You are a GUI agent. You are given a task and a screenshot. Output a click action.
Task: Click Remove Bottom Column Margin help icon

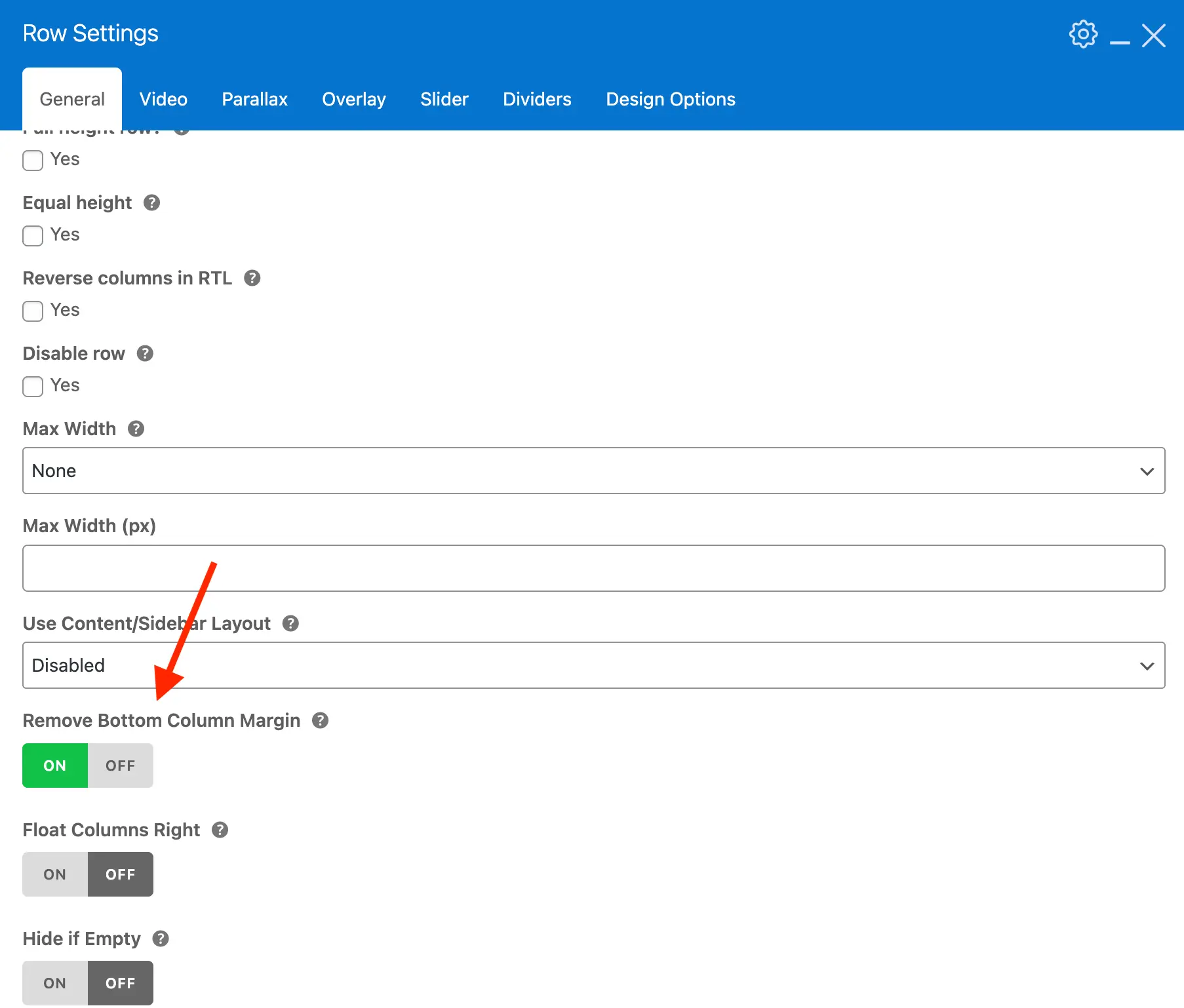(x=321, y=720)
